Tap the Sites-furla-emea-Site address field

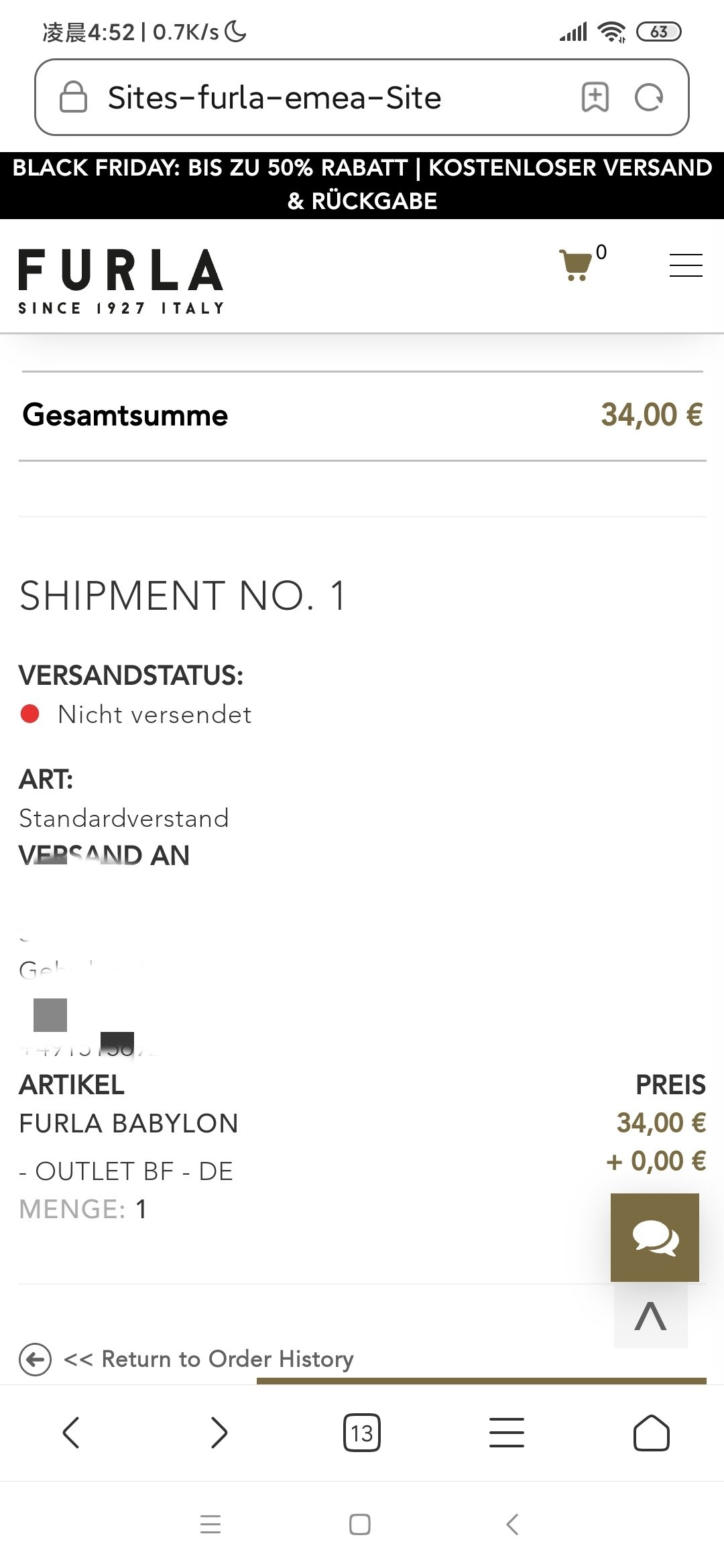coord(362,97)
